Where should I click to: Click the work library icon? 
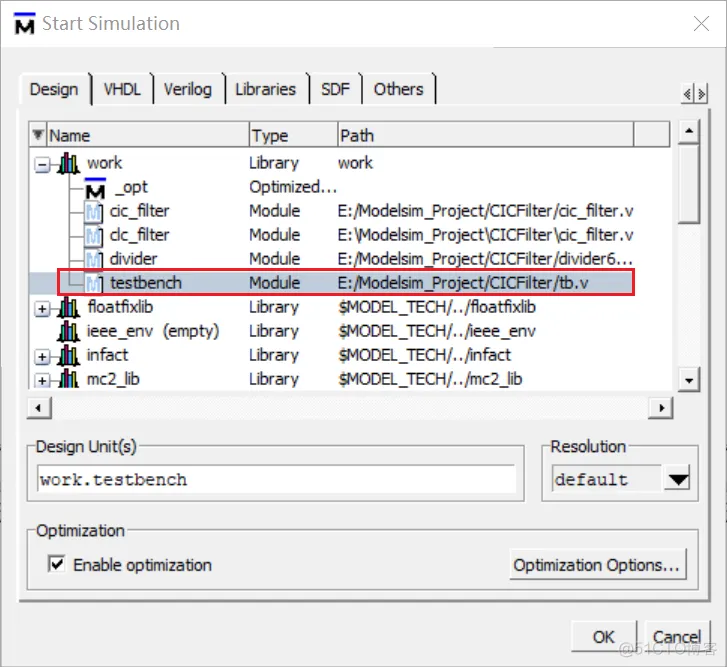pyautogui.click(x=69, y=163)
